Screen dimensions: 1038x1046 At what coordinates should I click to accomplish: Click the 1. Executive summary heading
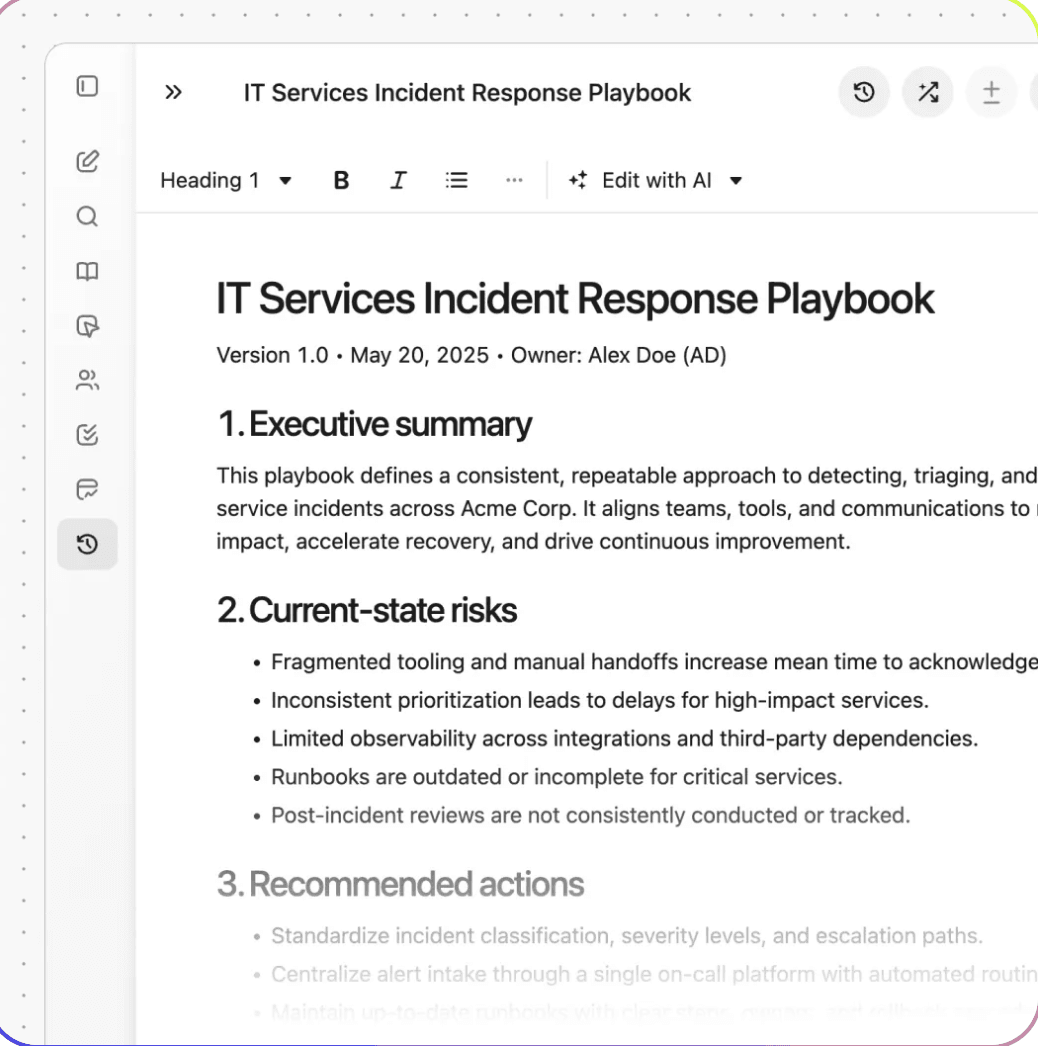tap(374, 424)
